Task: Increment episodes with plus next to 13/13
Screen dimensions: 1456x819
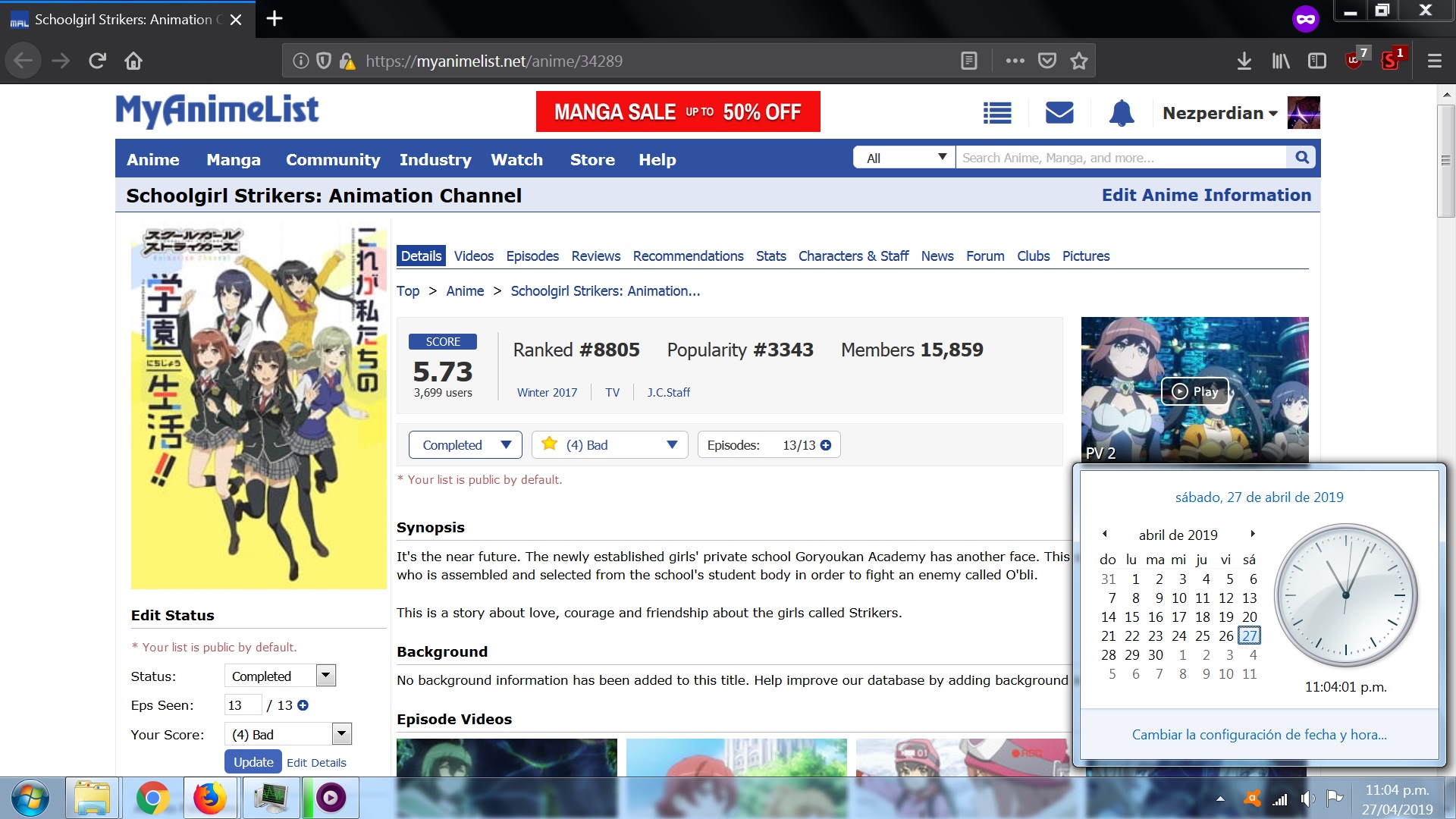Action: pyautogui.click(x=826, y=445)
